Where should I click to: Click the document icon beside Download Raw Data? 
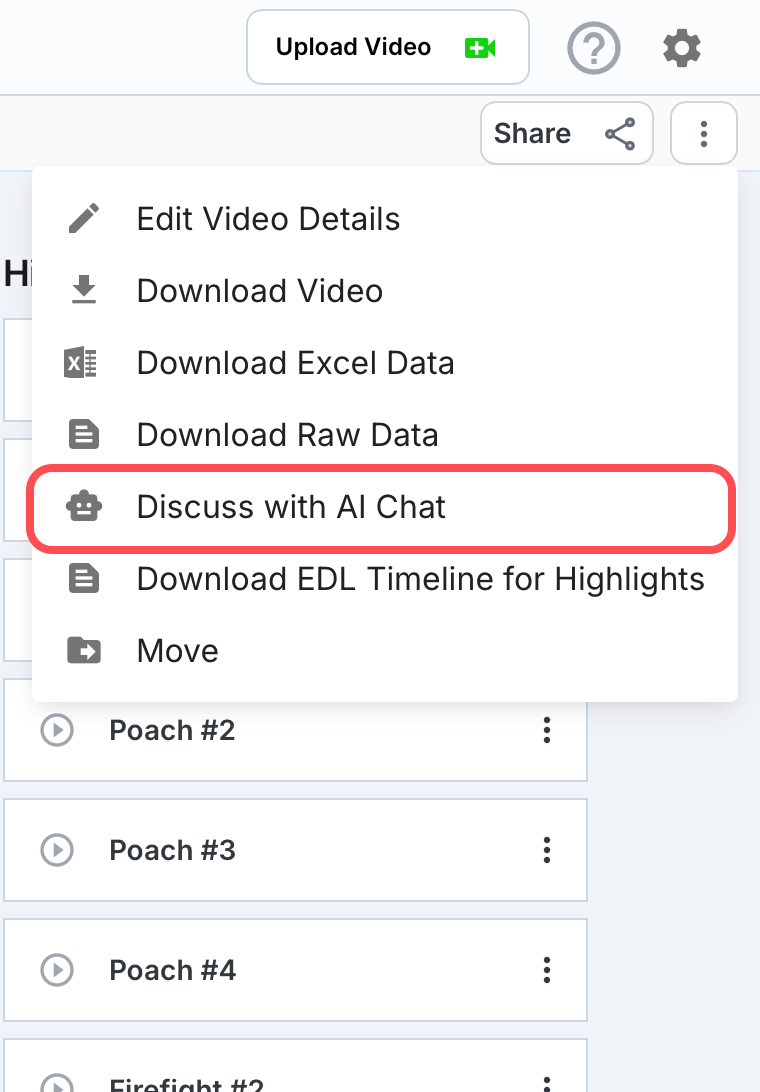coord(84,435)
